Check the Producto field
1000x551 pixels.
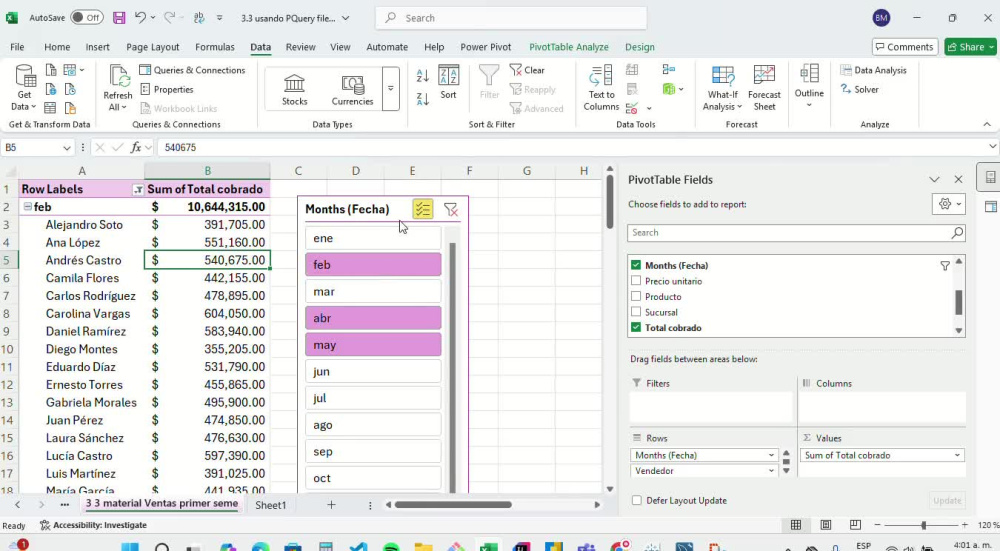coord(636,297)
